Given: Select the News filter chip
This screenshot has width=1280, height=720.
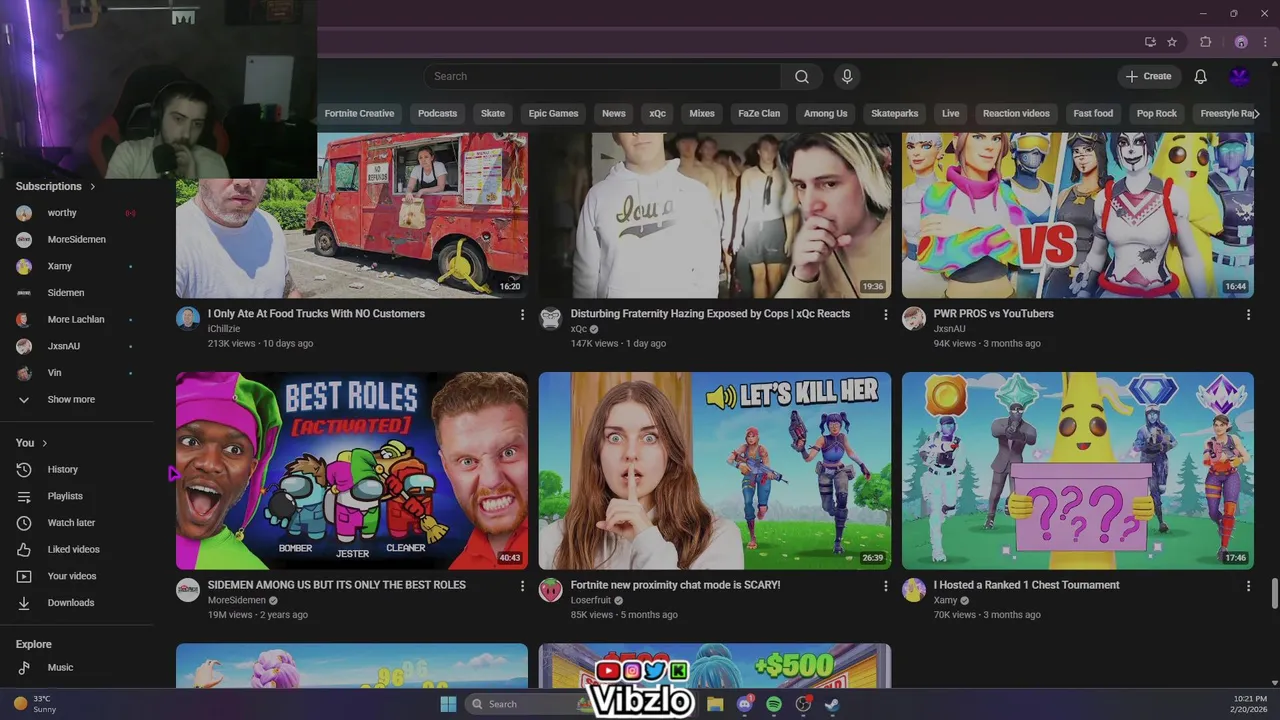Looking at the screenshot, I should pyautogui.click(x=614, y=113).
